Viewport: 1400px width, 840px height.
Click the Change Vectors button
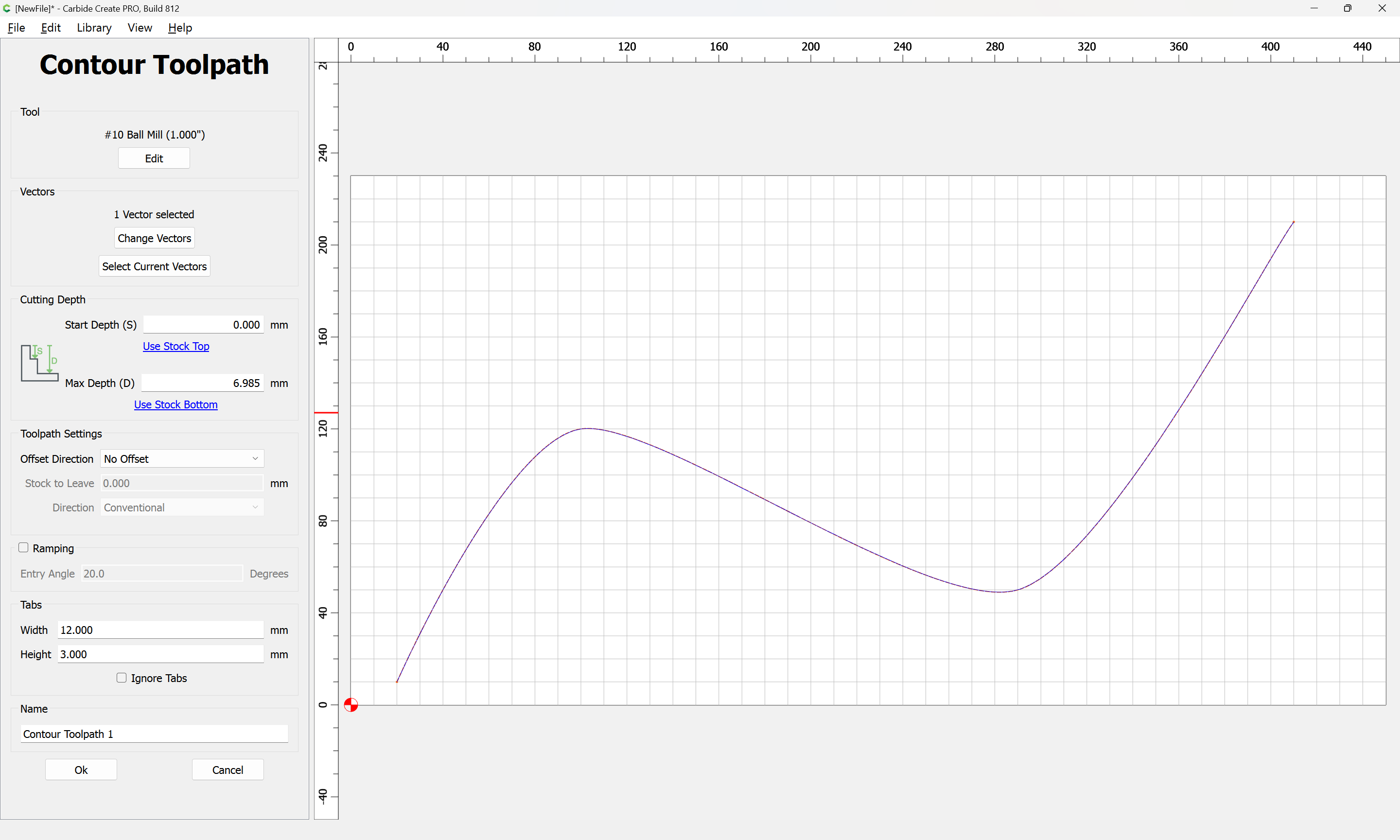(x=155, y=238)
